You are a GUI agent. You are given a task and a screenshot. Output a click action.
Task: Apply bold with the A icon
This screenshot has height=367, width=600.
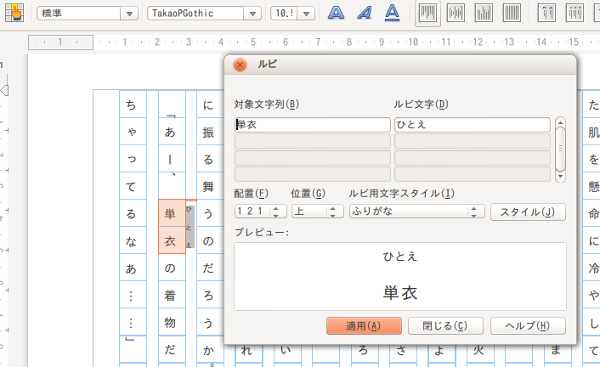click(336, 13)
